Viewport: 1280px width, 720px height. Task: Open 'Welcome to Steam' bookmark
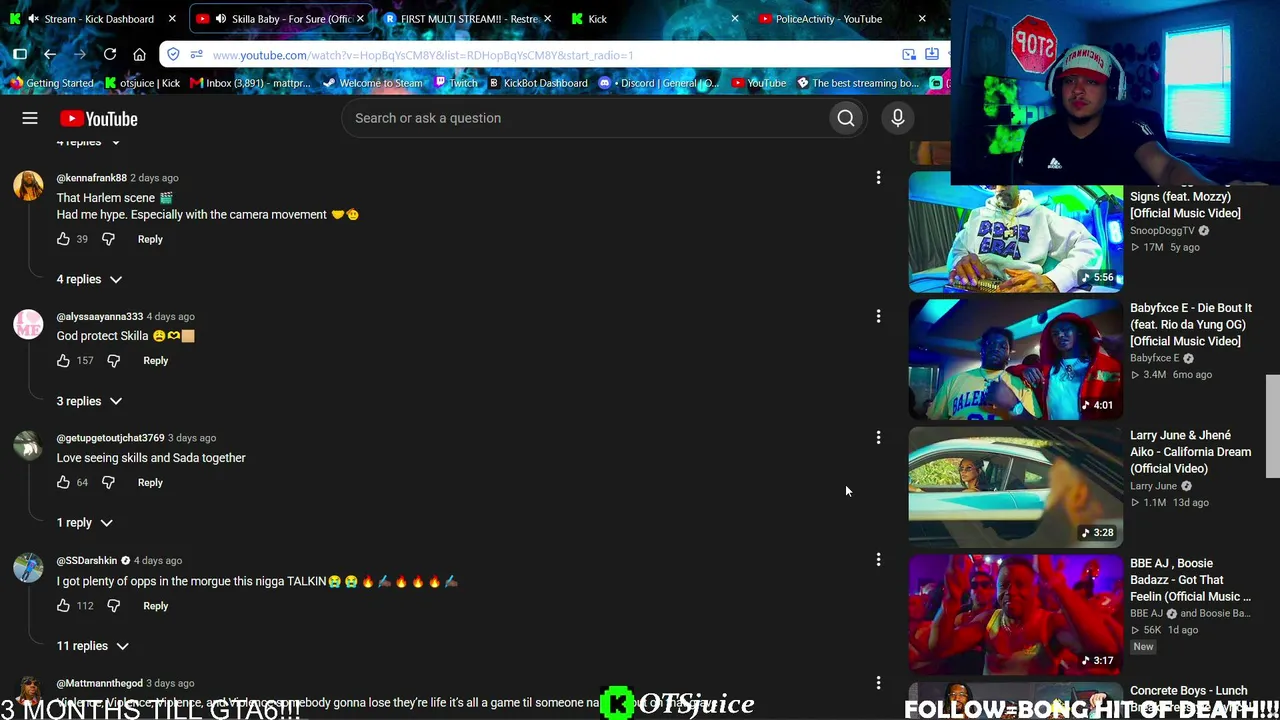(372, 83)
